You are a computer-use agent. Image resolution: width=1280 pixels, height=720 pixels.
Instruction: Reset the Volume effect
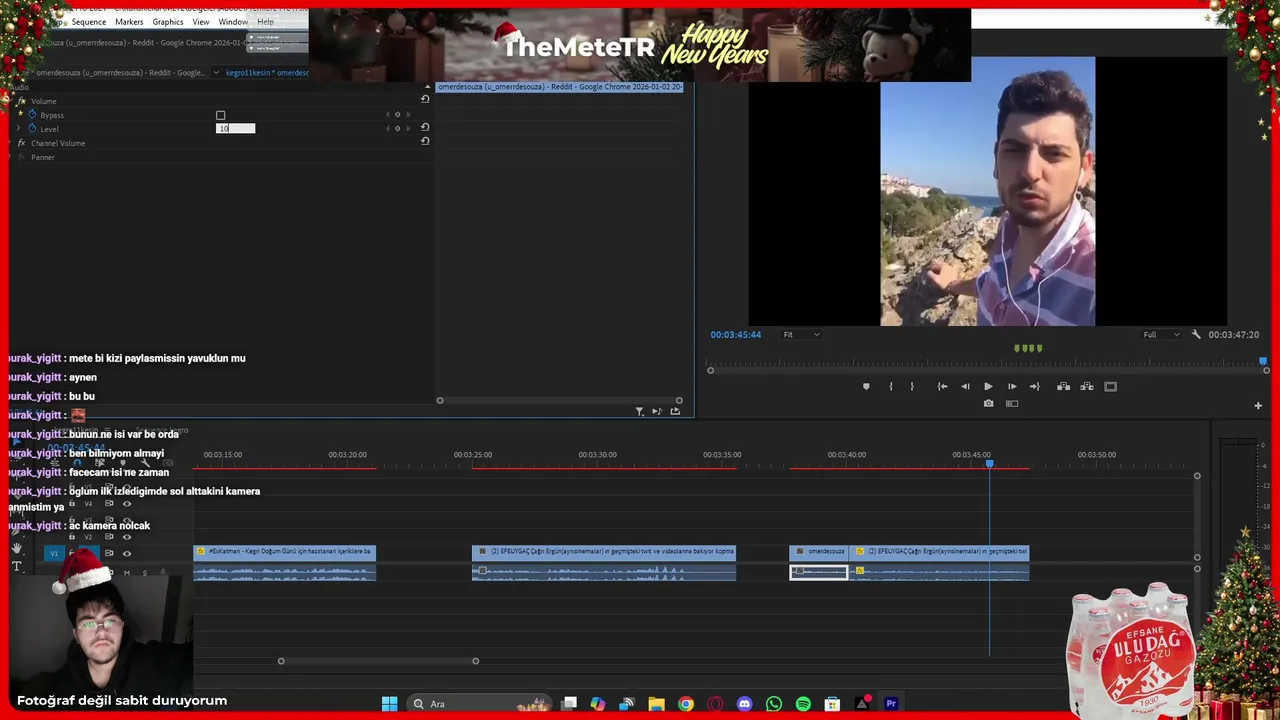coord(425,99)
